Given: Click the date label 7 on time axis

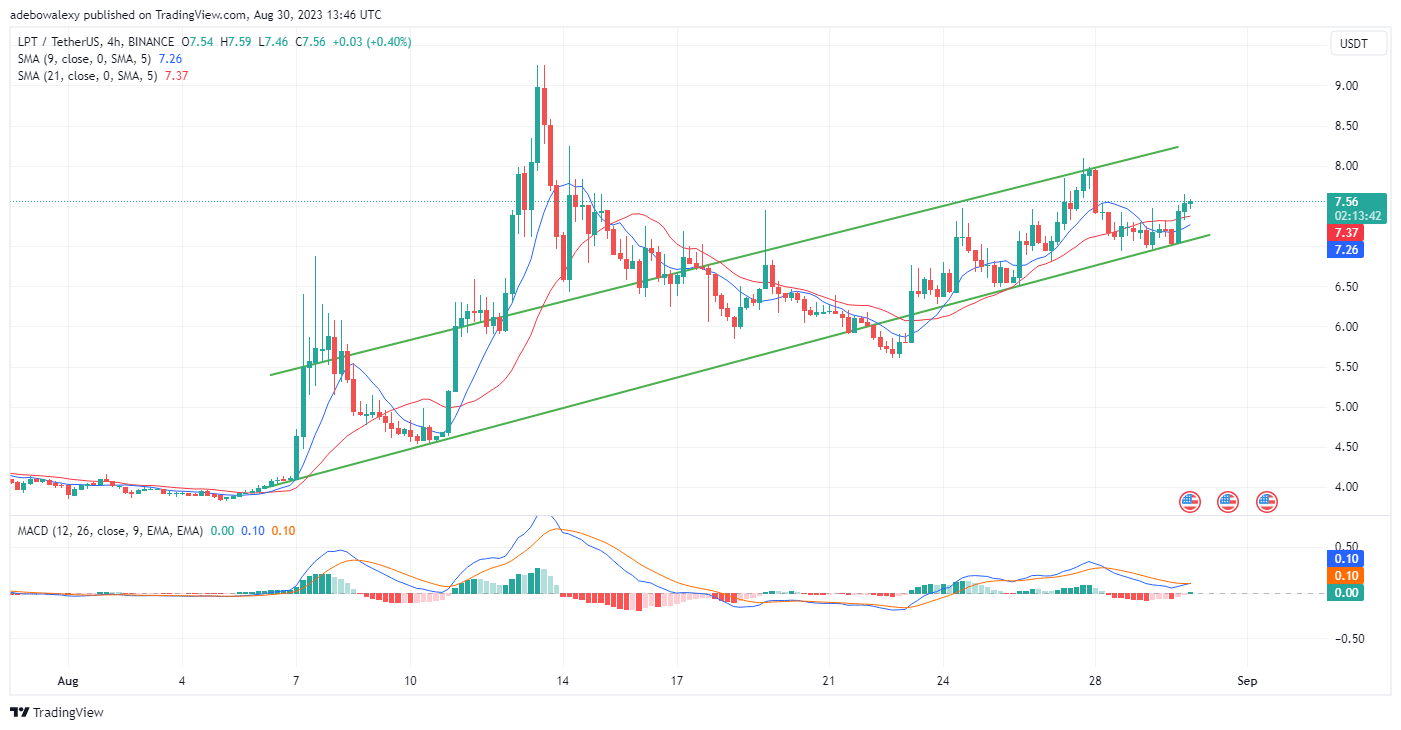Looking at the screenshot, I should pyautogui.click(x=297, y=680).
